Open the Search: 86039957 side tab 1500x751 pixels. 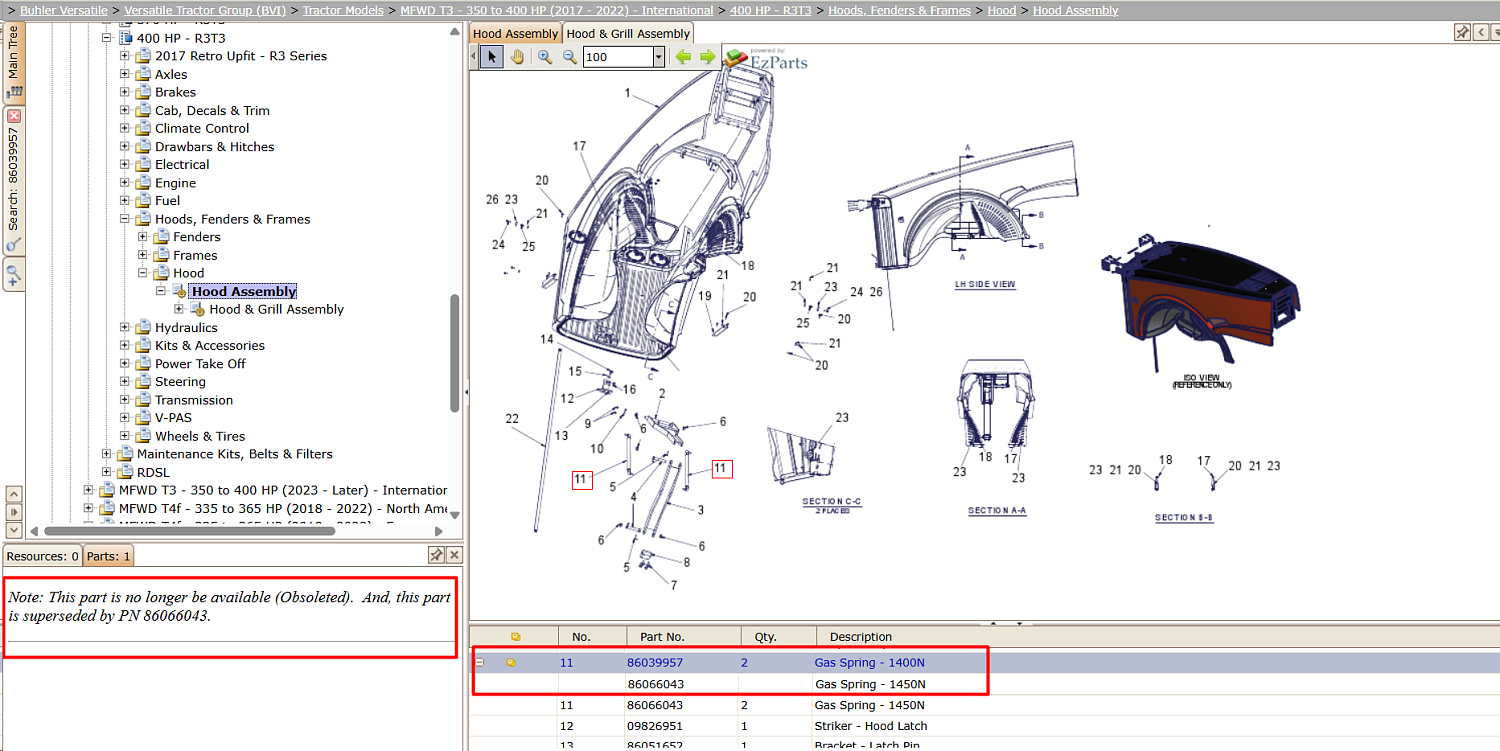(x=13, y=180)
